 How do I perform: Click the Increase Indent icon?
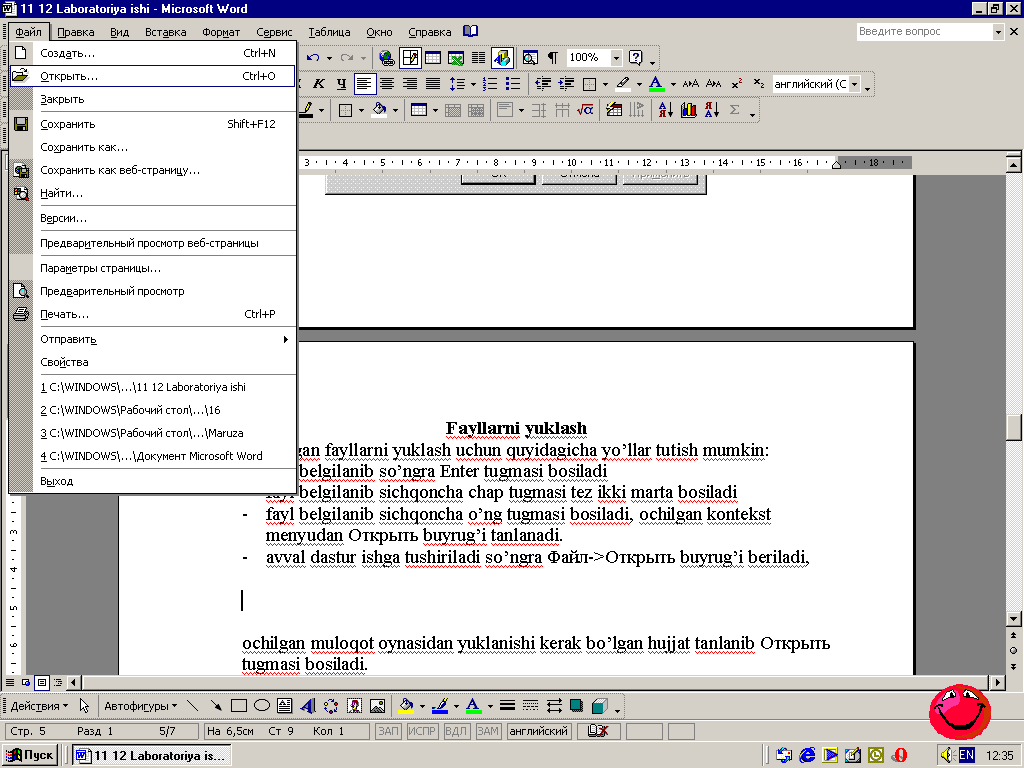pos(566,84)
